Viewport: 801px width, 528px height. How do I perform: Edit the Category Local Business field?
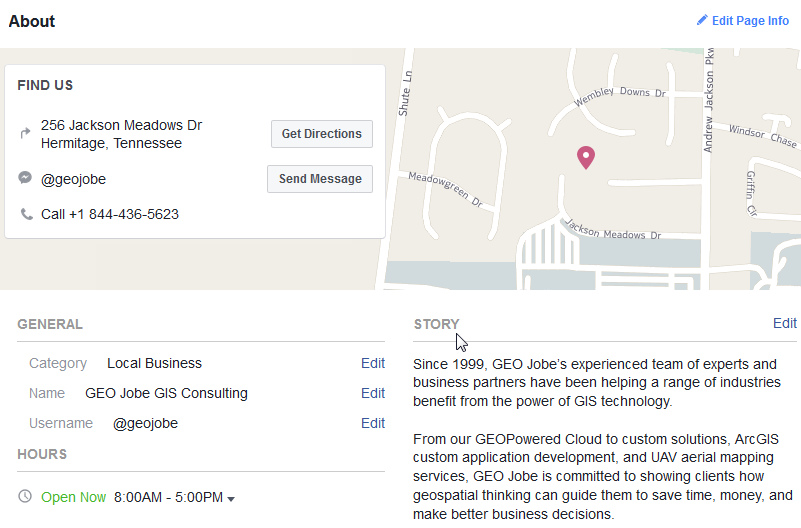pyautogui.click(x=372, y=363)
